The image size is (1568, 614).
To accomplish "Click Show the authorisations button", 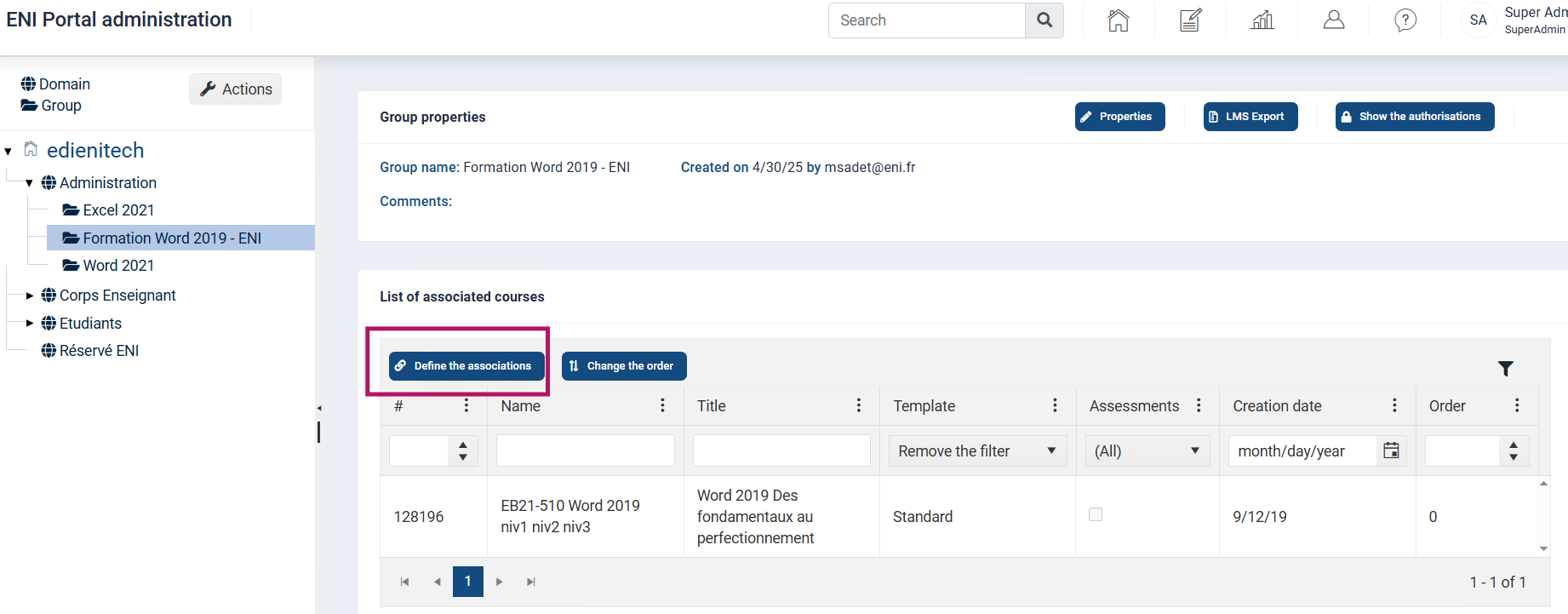I will pyautogui.click(x=1415, y=117).
